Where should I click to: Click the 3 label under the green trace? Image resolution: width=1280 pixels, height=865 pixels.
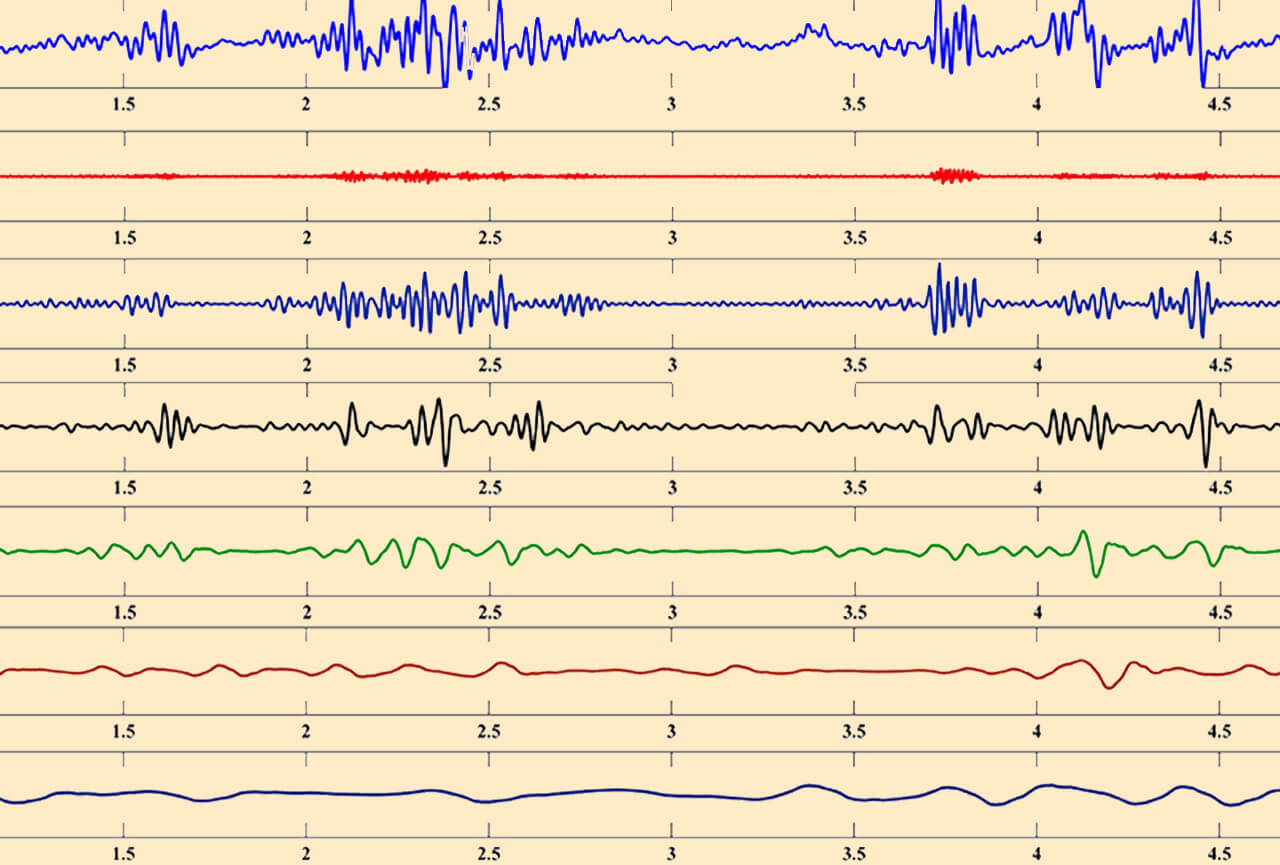tap(673, 612)
